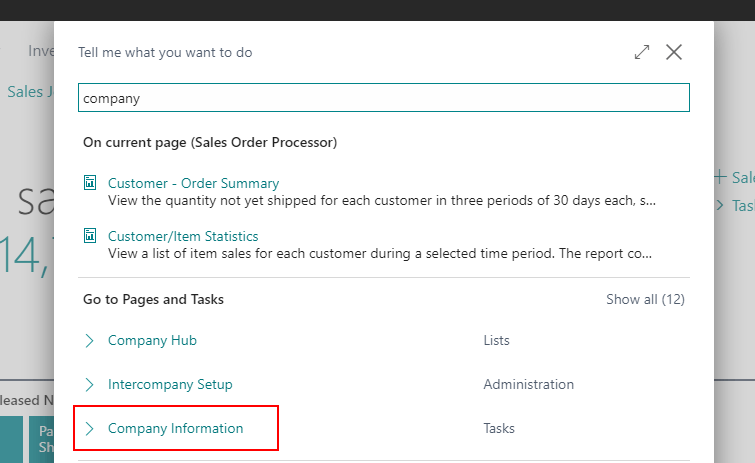Open the Intercompany Setup page
This screenshot has height=463, width=755.
[x=170, y=385]
